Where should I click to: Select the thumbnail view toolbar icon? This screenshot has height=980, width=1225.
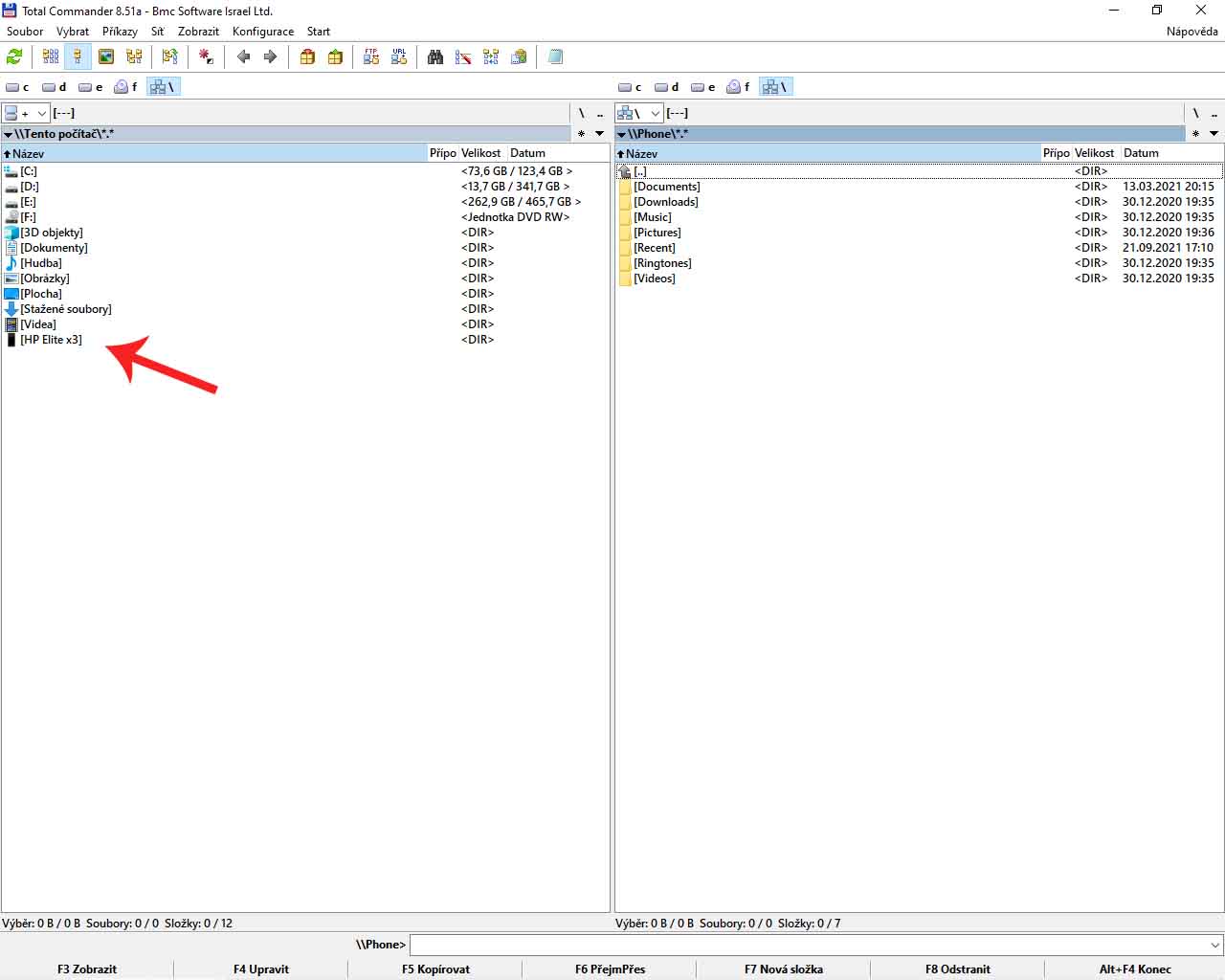pyautogui.click(x=106, y=57)
